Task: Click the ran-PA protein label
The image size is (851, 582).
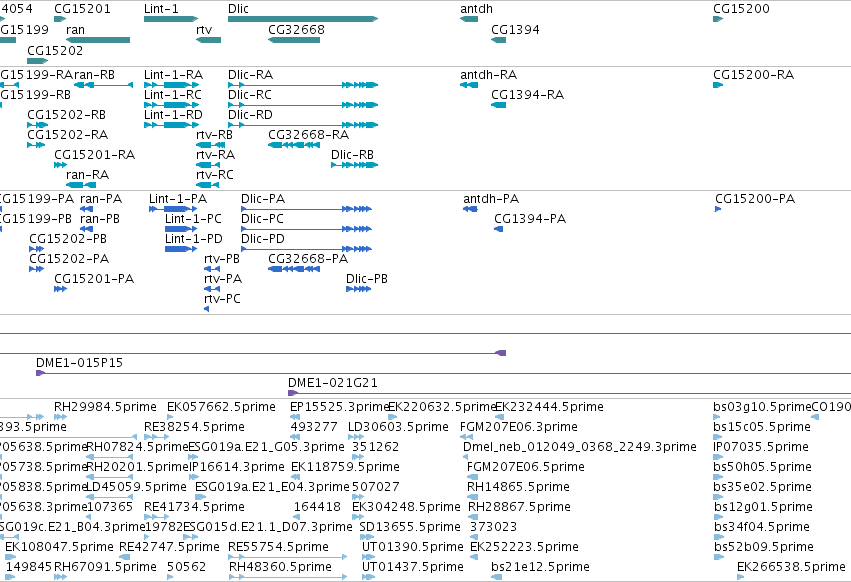Action: pyautogui.click(x=101, y=199)
